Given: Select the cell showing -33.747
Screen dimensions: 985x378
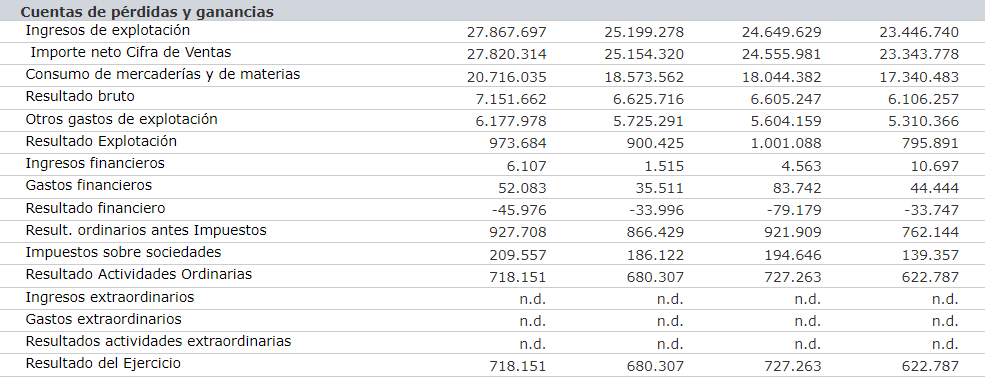Looking at the screenshot, I should tap(932, 210).
